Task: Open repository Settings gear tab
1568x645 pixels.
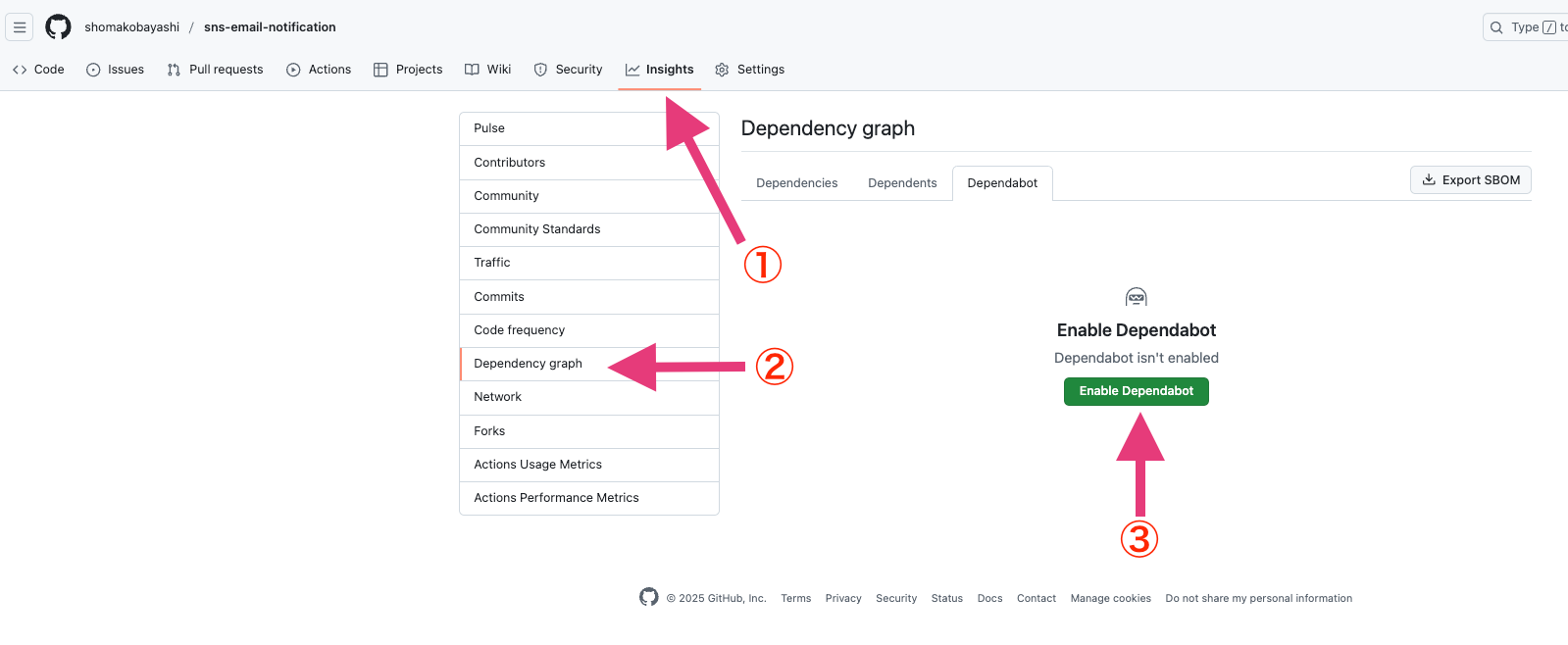Action: click(x=750, y=70)
